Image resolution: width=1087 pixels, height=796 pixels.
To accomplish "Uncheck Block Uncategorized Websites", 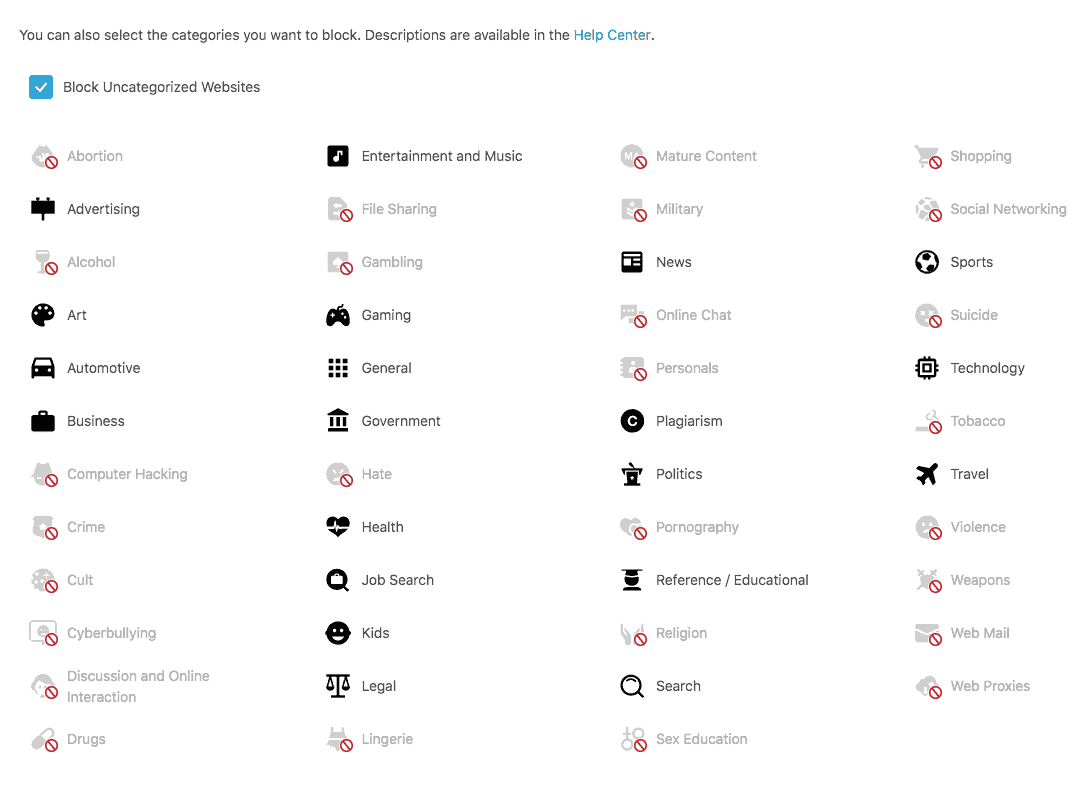I will coord(40,87).
